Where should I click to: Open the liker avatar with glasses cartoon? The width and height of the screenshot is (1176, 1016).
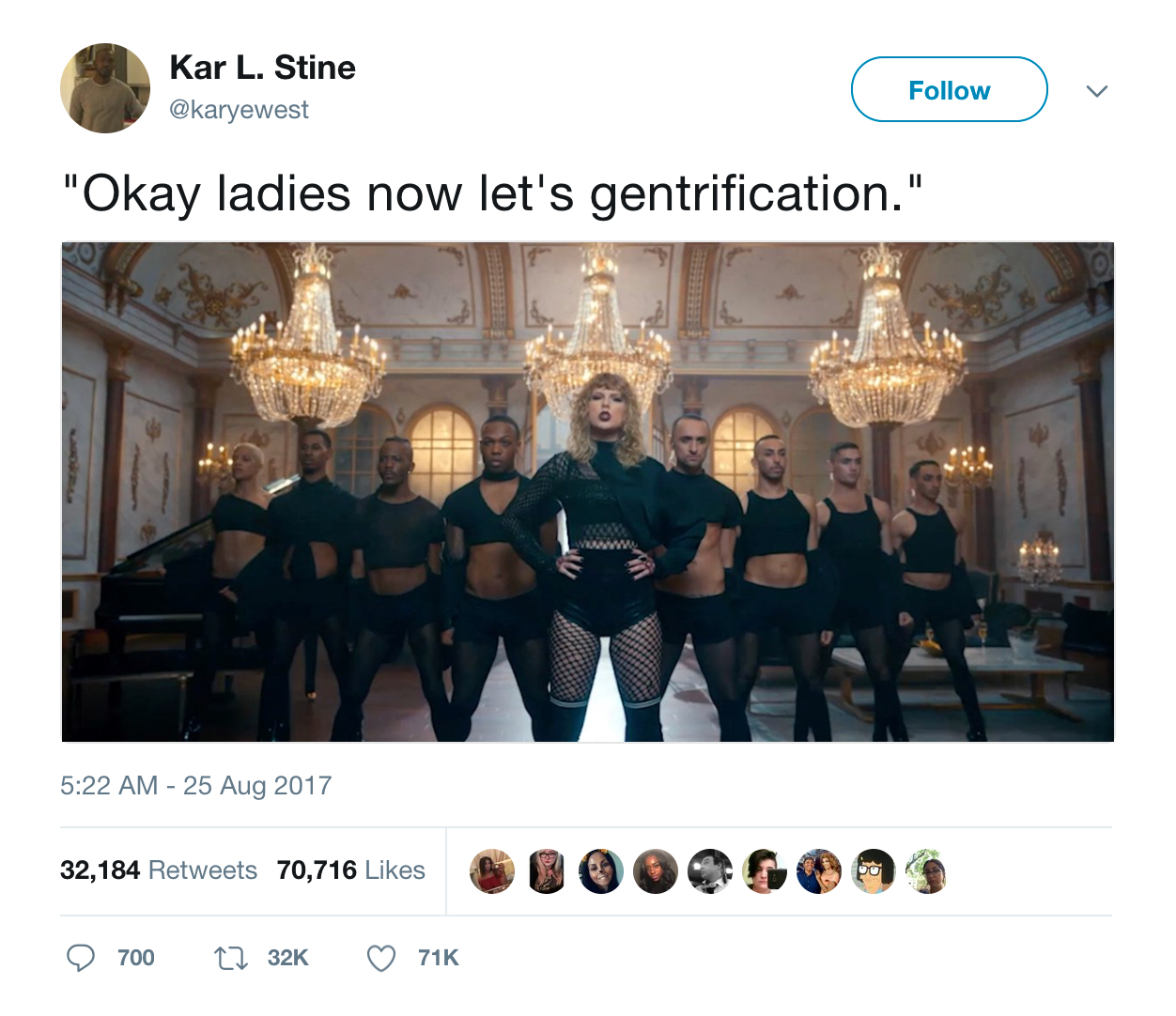point(874,871)
